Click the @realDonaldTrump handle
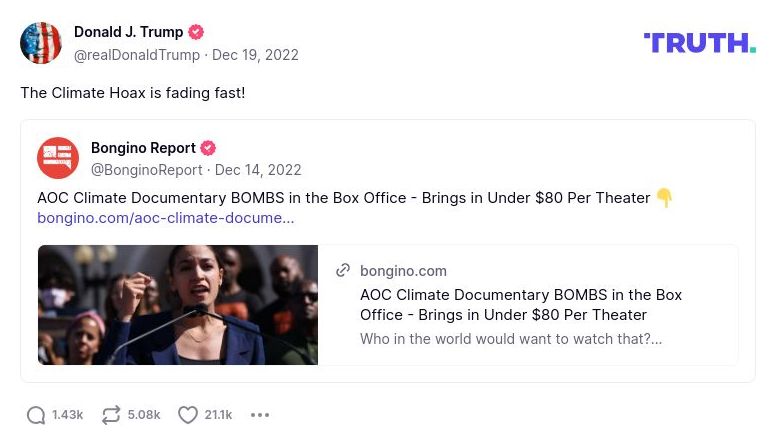 click(x=137, y=55)
